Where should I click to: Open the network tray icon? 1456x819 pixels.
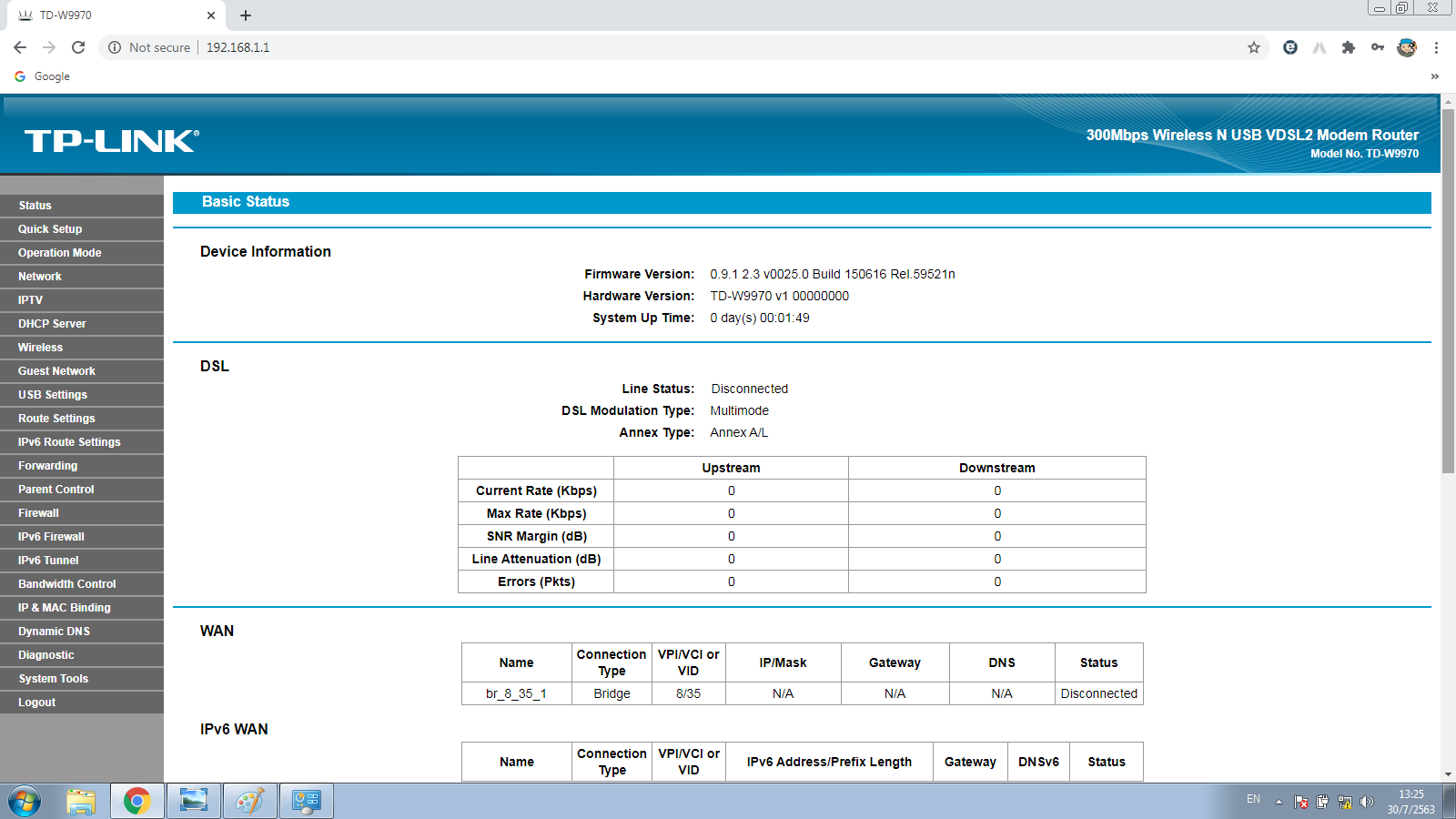1344,802
